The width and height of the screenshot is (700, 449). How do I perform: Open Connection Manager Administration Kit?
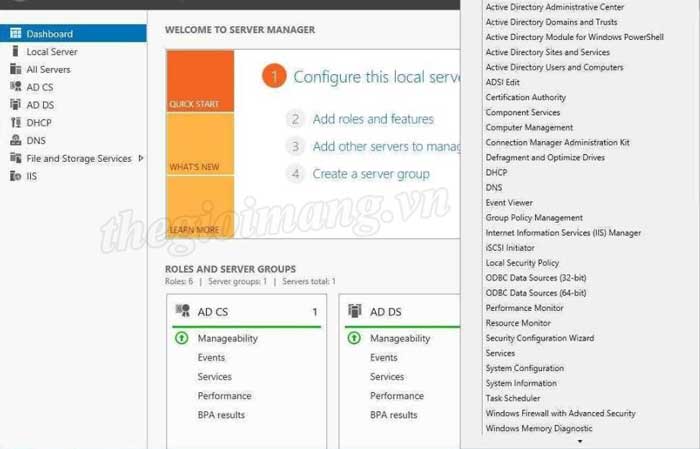(x=558, y=142)
